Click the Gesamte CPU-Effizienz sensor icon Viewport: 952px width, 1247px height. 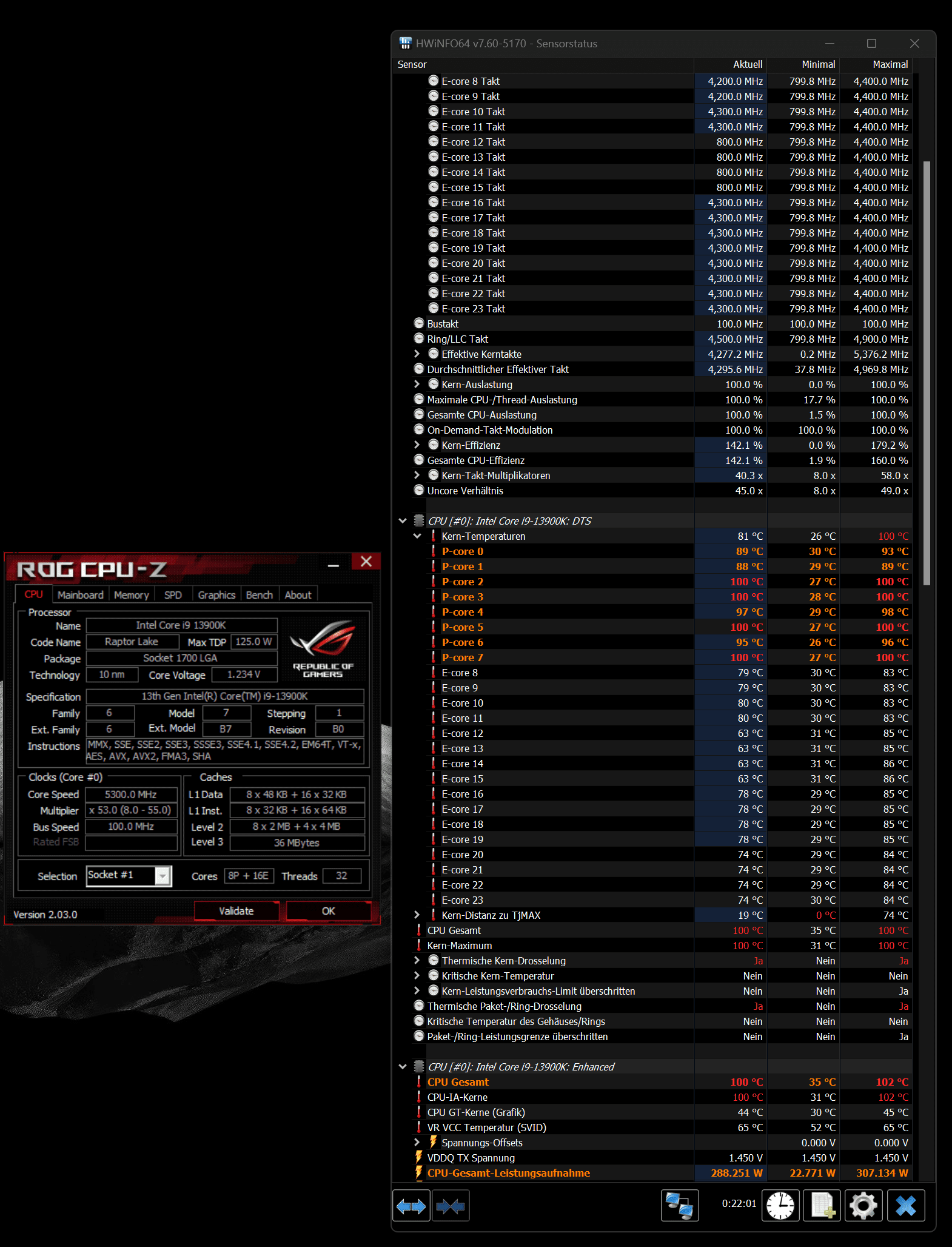pos(419,460)
